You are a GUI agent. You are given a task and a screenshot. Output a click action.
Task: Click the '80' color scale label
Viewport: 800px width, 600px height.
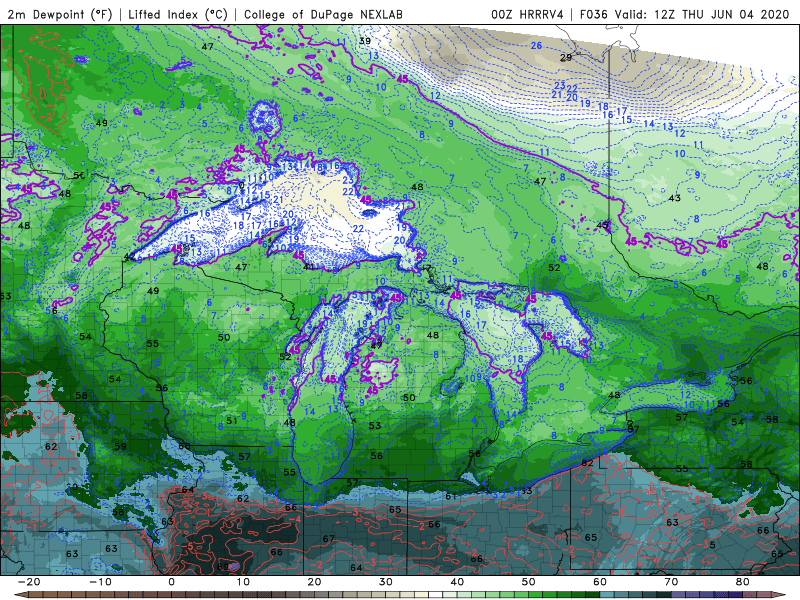tap(743, 582)
